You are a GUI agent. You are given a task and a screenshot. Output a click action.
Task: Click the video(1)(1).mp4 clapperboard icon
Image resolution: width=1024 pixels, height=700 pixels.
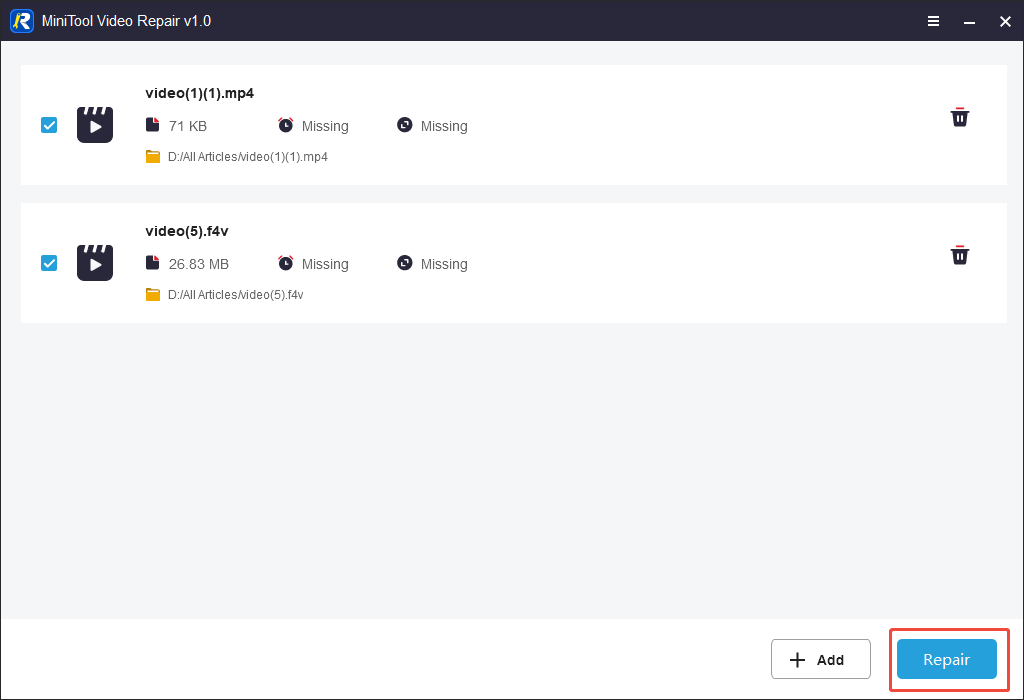[x=95, y=125]
